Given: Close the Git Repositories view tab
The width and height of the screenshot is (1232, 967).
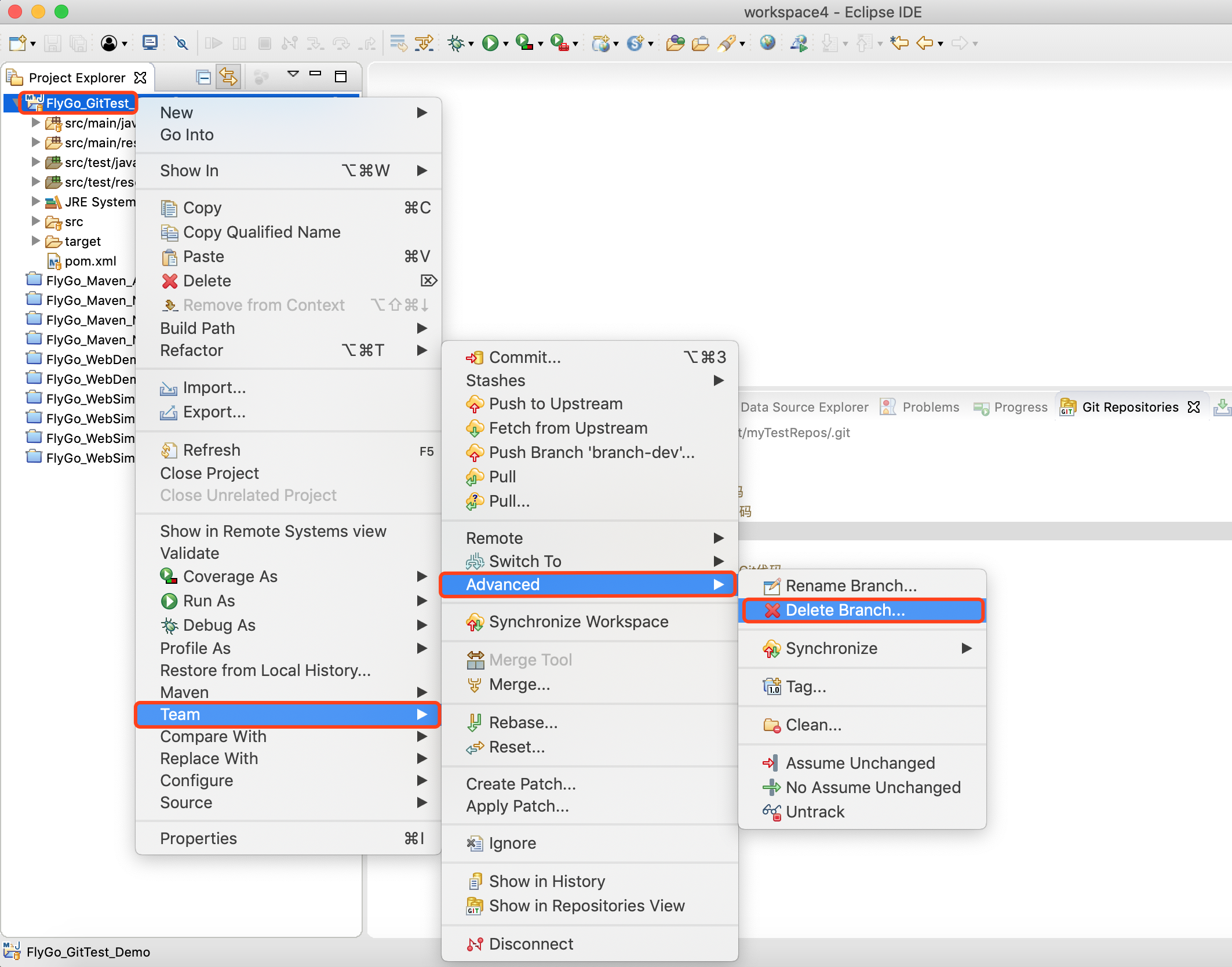Looking at the screenshot, I should (x=1194, y=407).
